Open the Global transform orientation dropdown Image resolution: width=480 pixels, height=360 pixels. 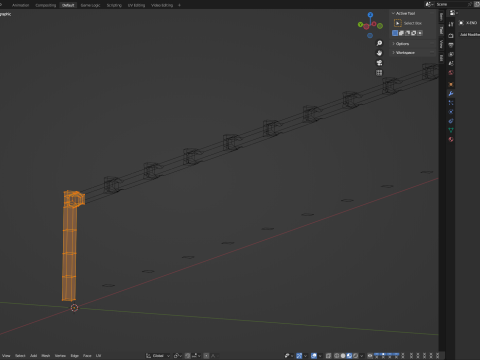(x=158, y=356)
